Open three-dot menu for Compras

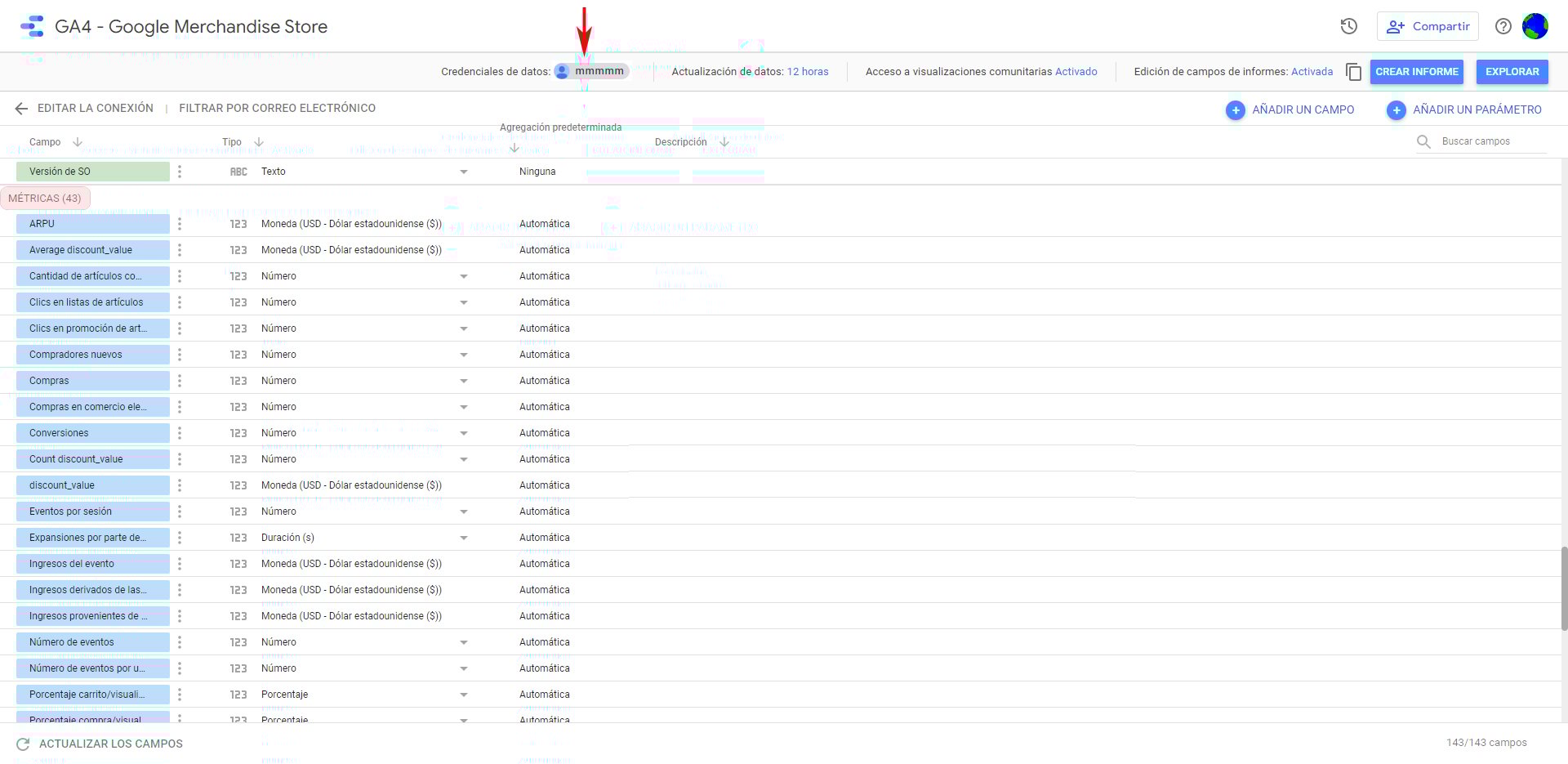[x=180, y=381]
